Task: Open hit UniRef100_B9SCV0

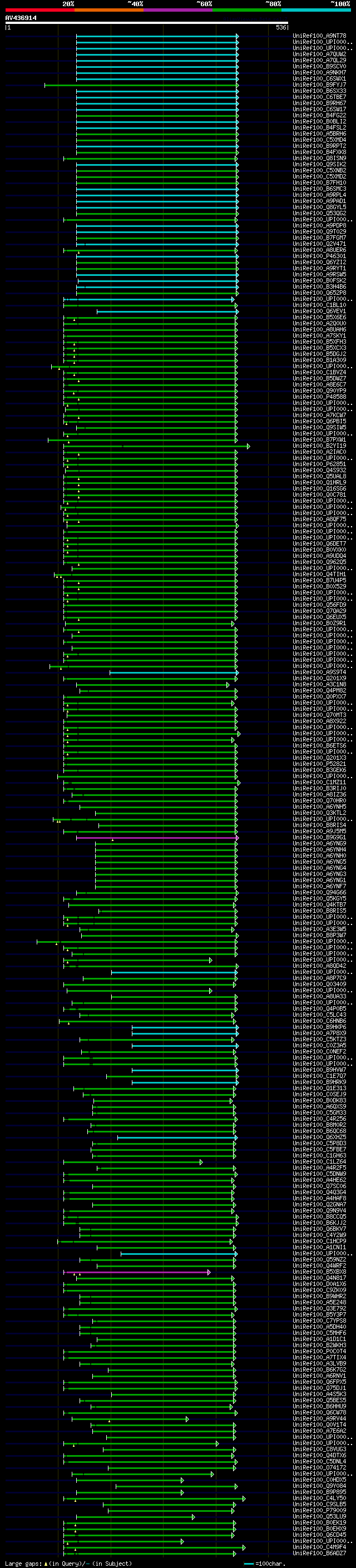Action: coord(319,66)
